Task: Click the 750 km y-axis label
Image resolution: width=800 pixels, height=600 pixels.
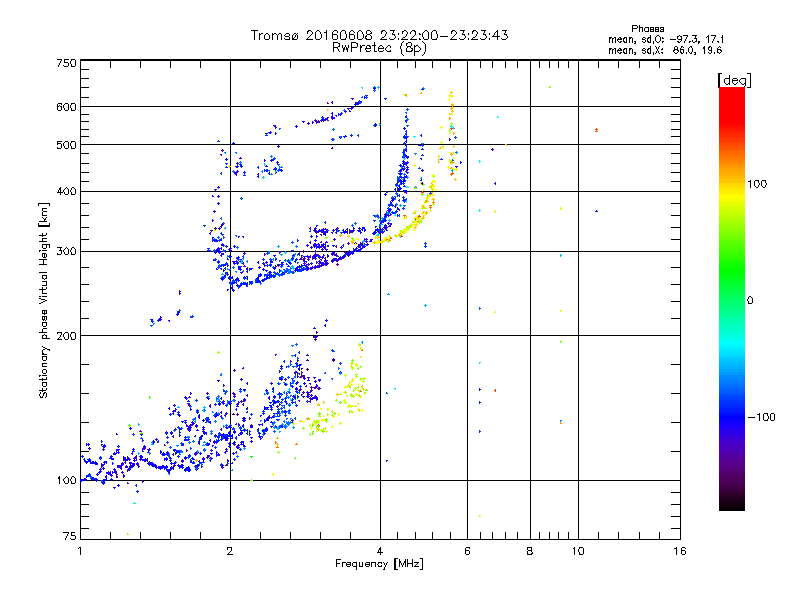Action: 66,63
